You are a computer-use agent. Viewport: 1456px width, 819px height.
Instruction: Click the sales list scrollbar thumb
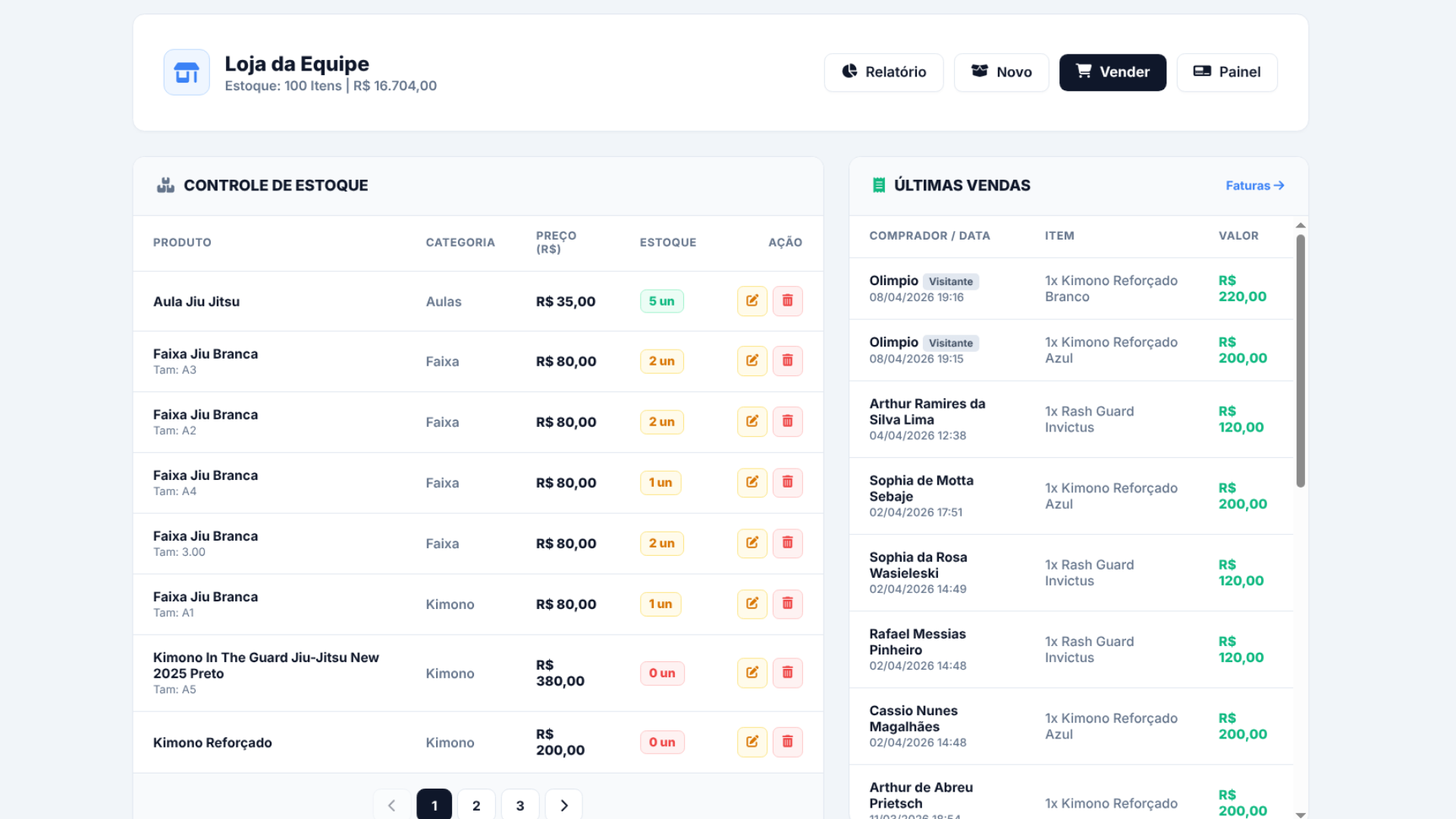pos(1301,361)
